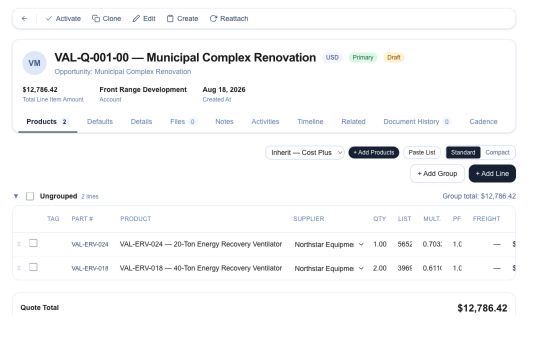The width and height of the screenshot is (560, 360).
Task: Switch to Standard view
Action: [463, 152]
